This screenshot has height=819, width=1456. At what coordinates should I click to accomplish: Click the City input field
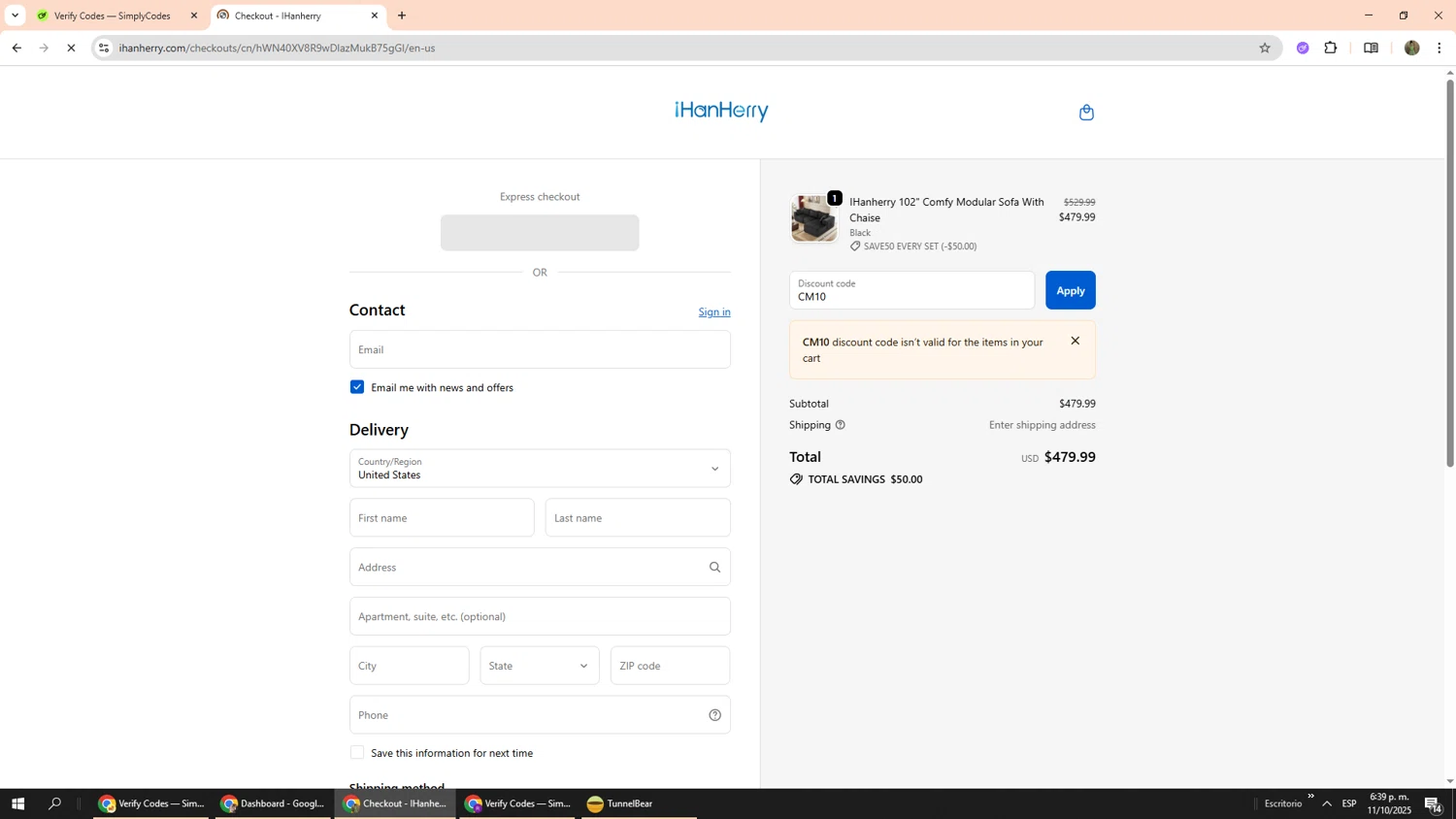[x=410, y=666]
